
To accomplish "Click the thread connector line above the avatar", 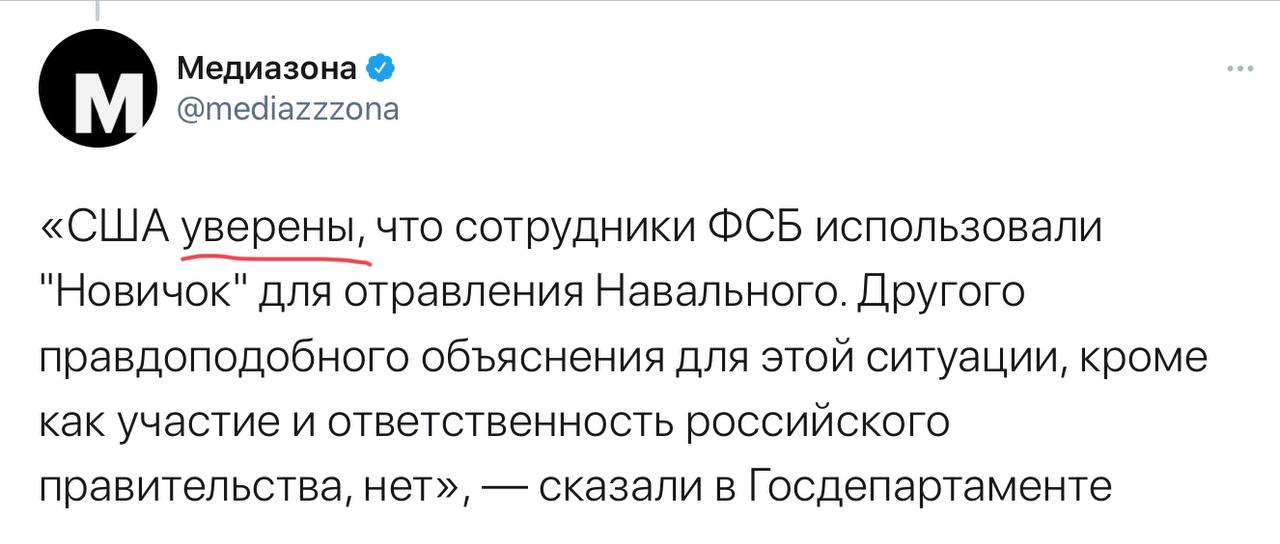I will [x=99, y=10].
